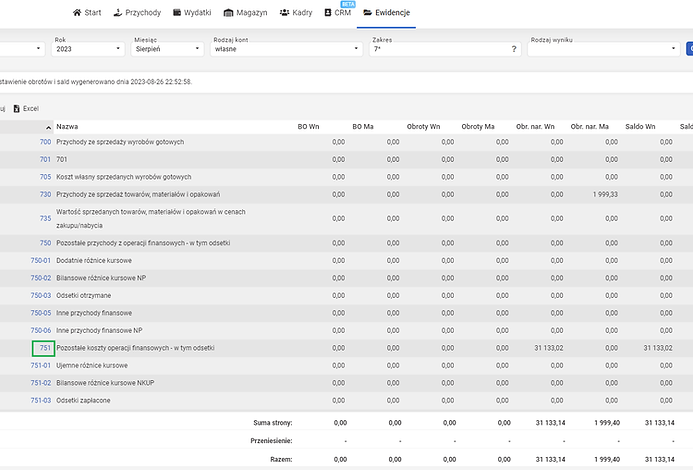Sort by the Nazwa column header
The image size is (693, 470).
click(68, 127)
